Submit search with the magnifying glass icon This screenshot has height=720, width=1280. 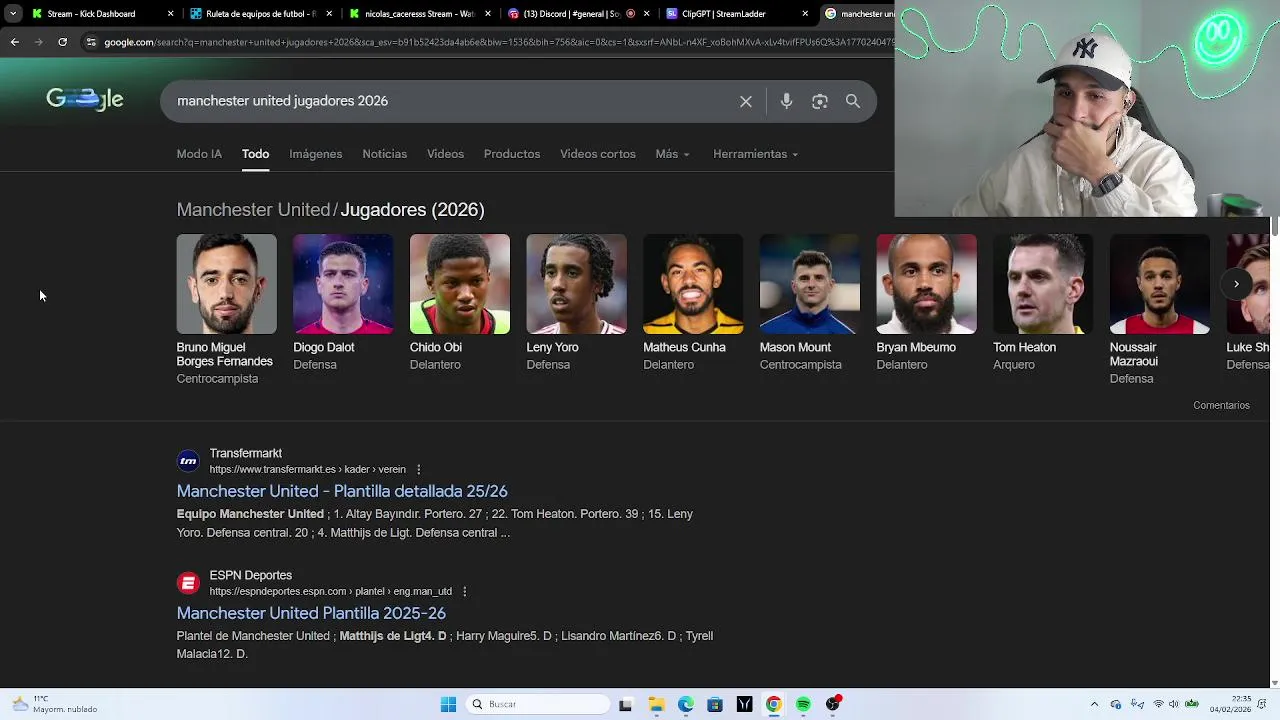pos(853,101)
